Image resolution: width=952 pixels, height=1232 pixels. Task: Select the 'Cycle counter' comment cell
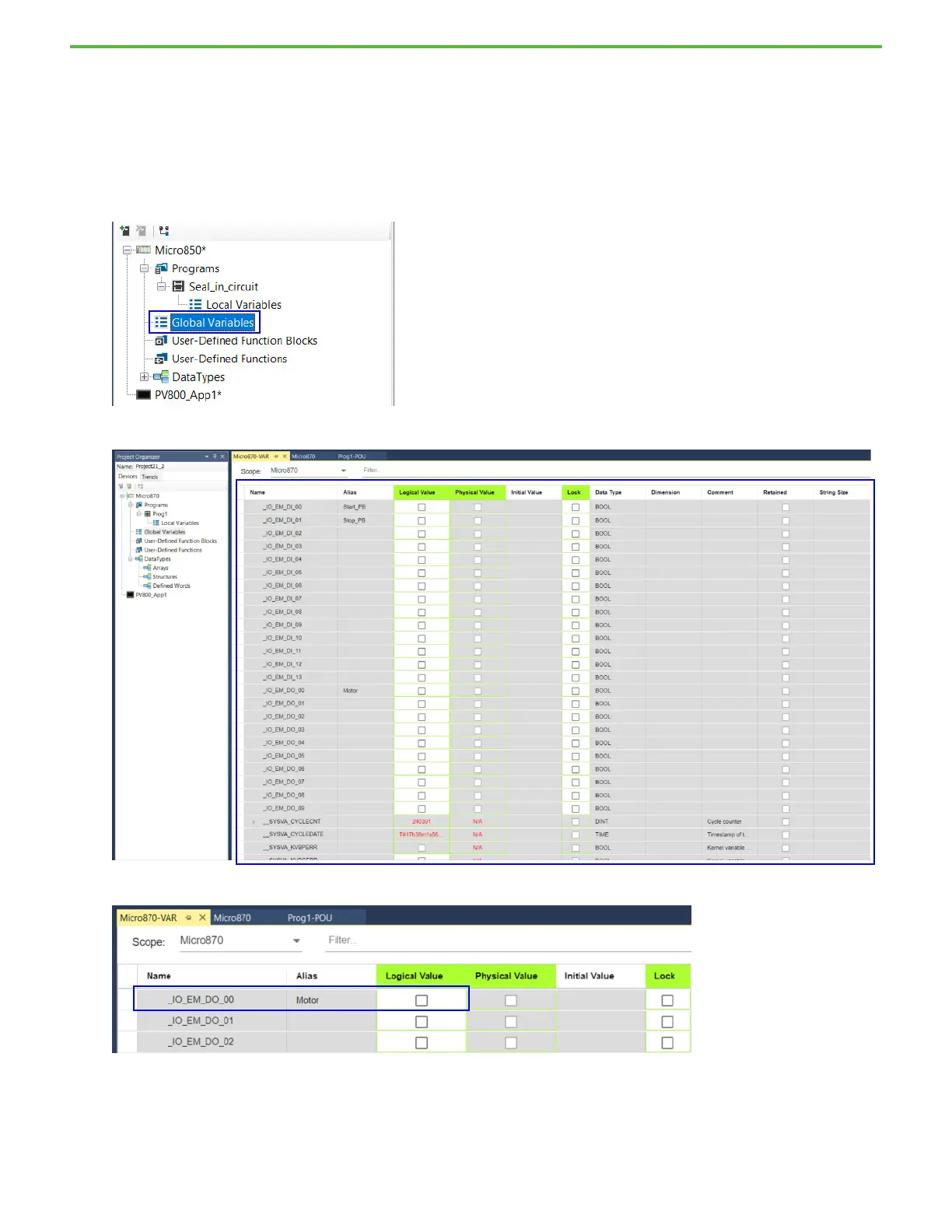[730, 821]
